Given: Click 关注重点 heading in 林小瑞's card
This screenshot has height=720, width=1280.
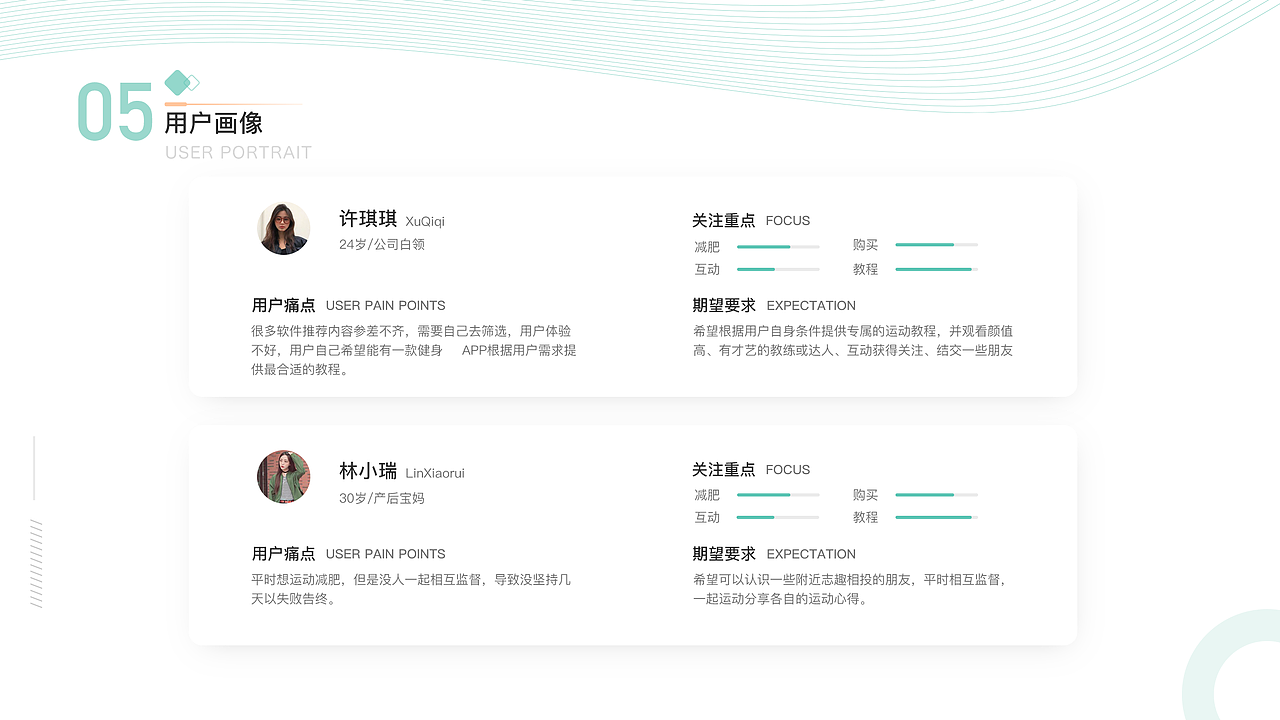Looking at the screenshot, I should coord(724,469).
